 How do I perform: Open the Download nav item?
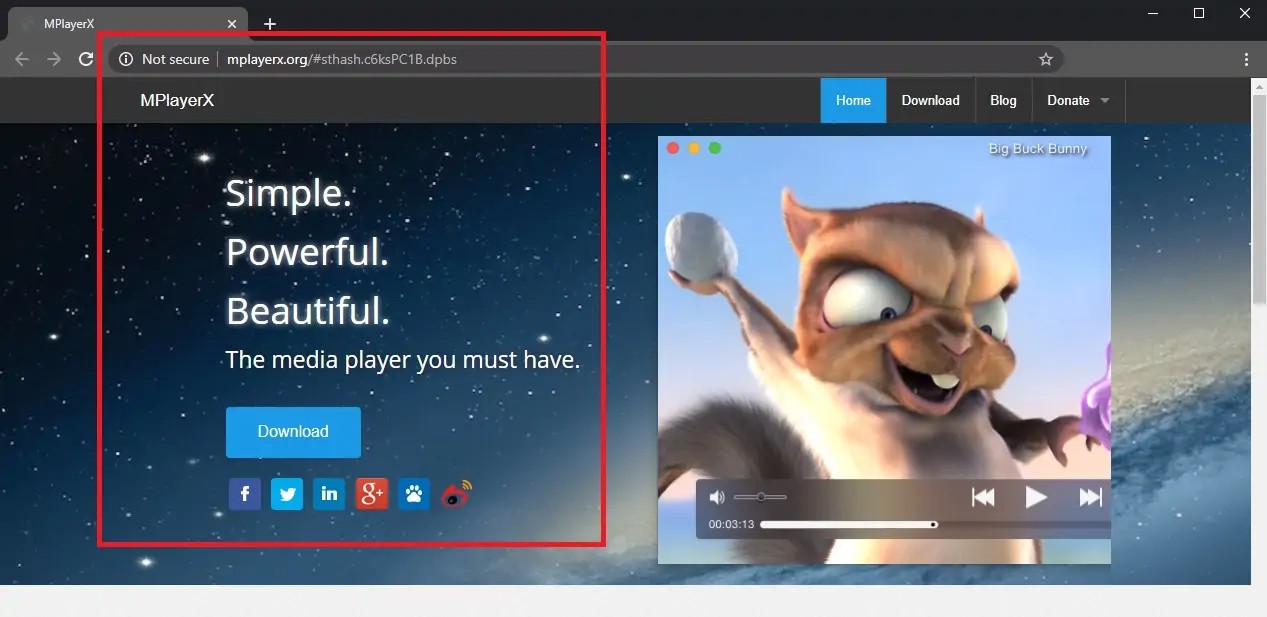930,100
